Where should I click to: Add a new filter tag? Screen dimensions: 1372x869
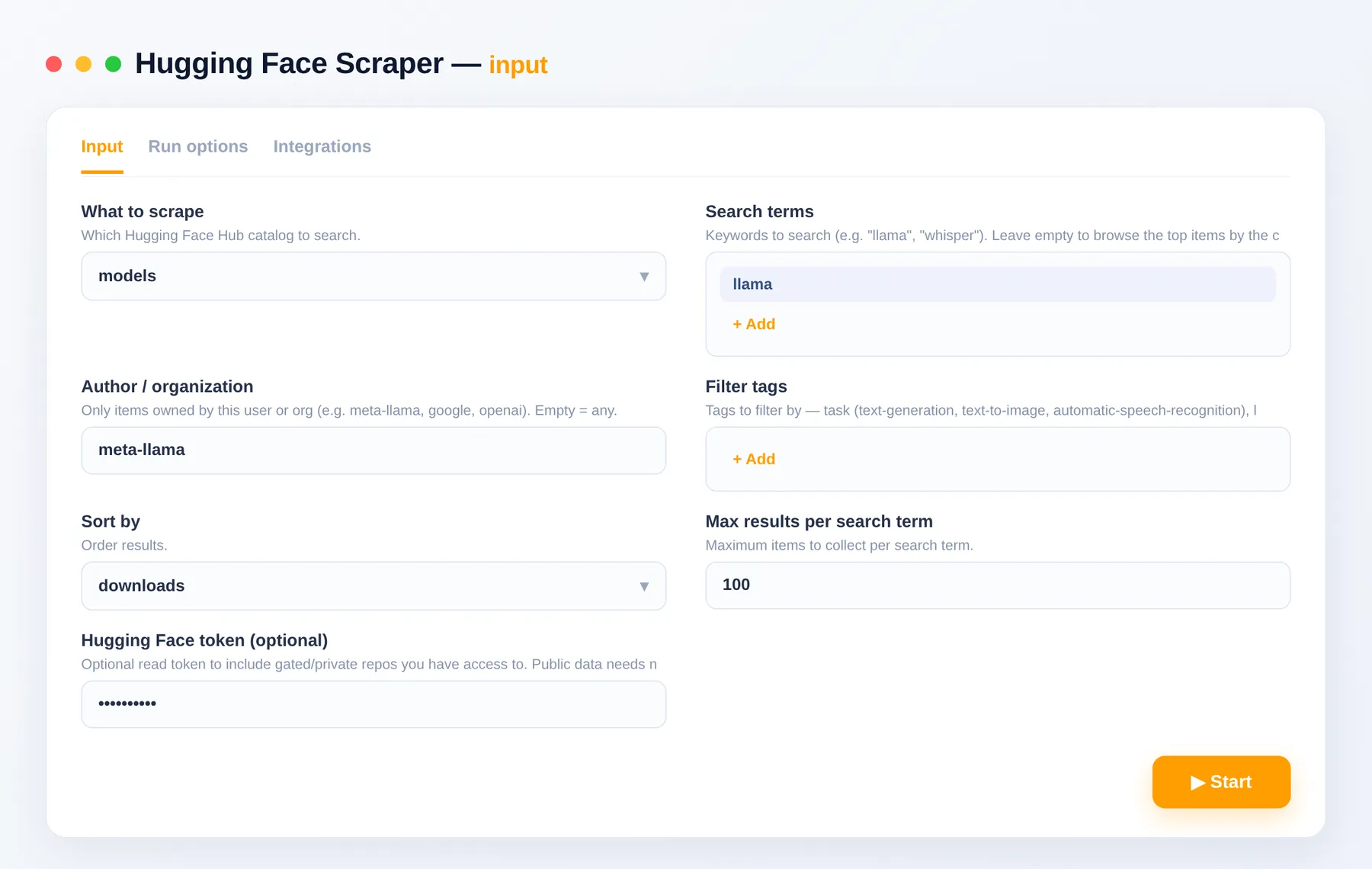[x=754, y=459]
